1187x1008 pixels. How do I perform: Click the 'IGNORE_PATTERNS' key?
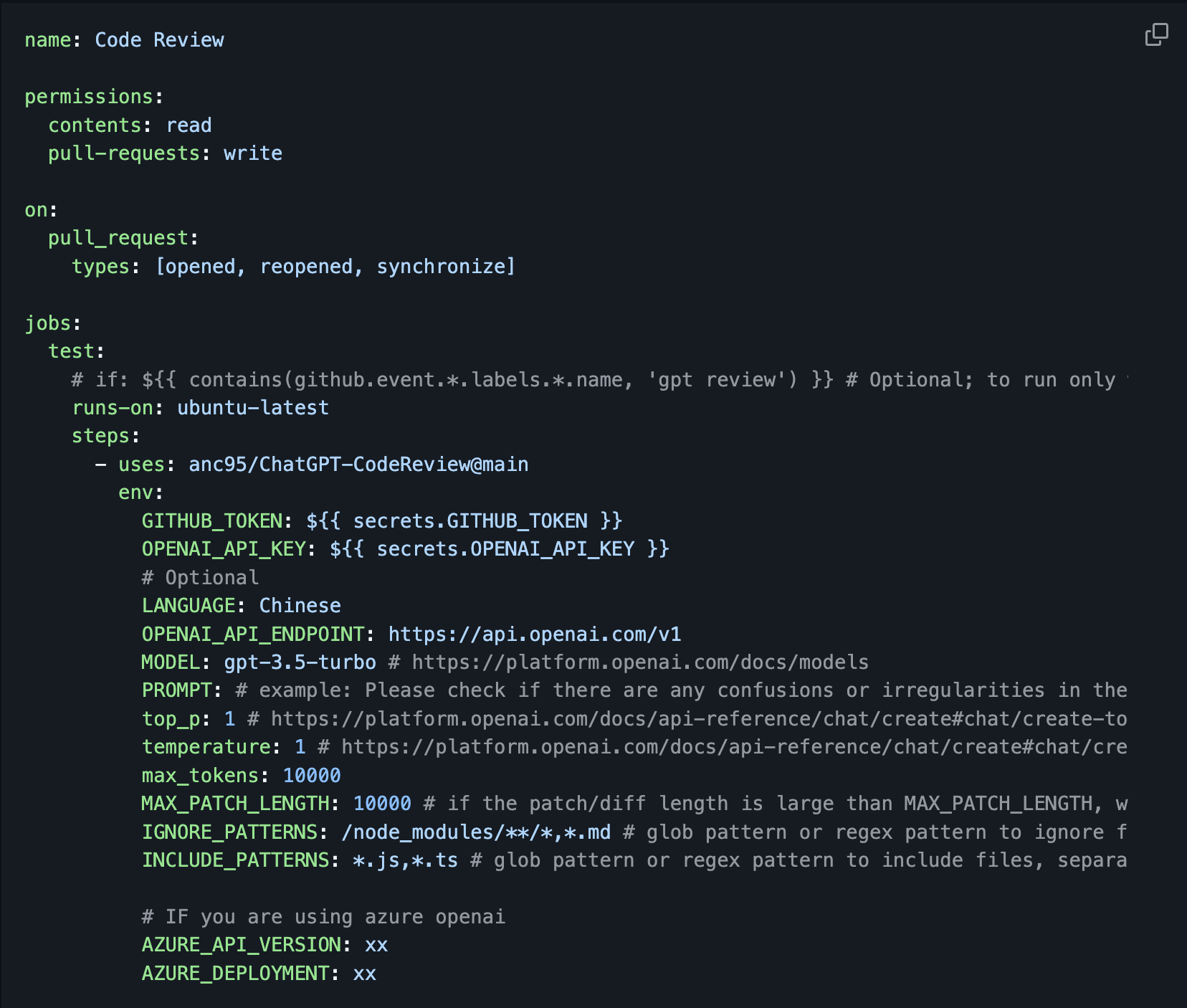(x=229, y=832)
